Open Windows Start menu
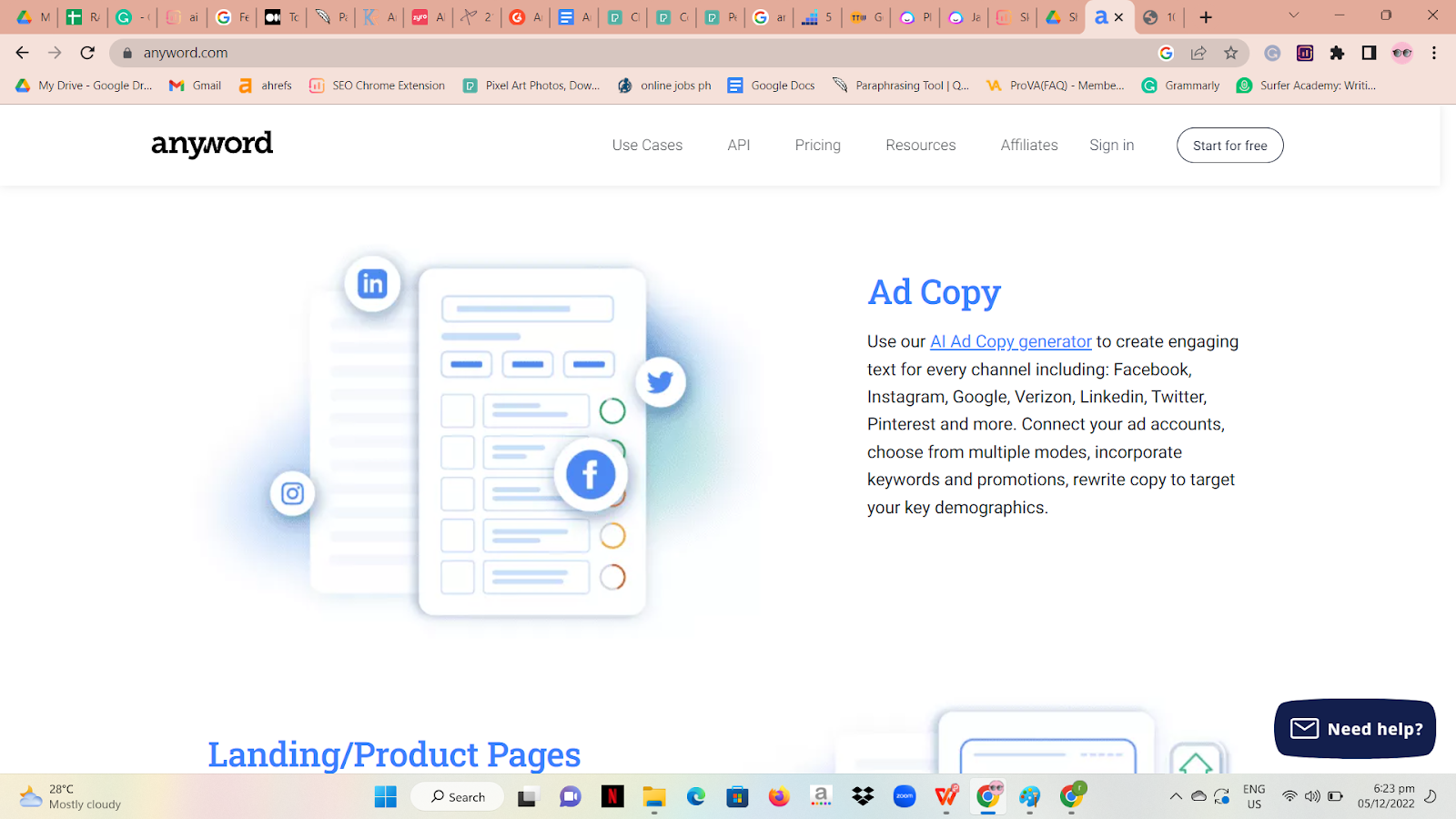This screenshot has height=819, width=1456. (386, 797)
